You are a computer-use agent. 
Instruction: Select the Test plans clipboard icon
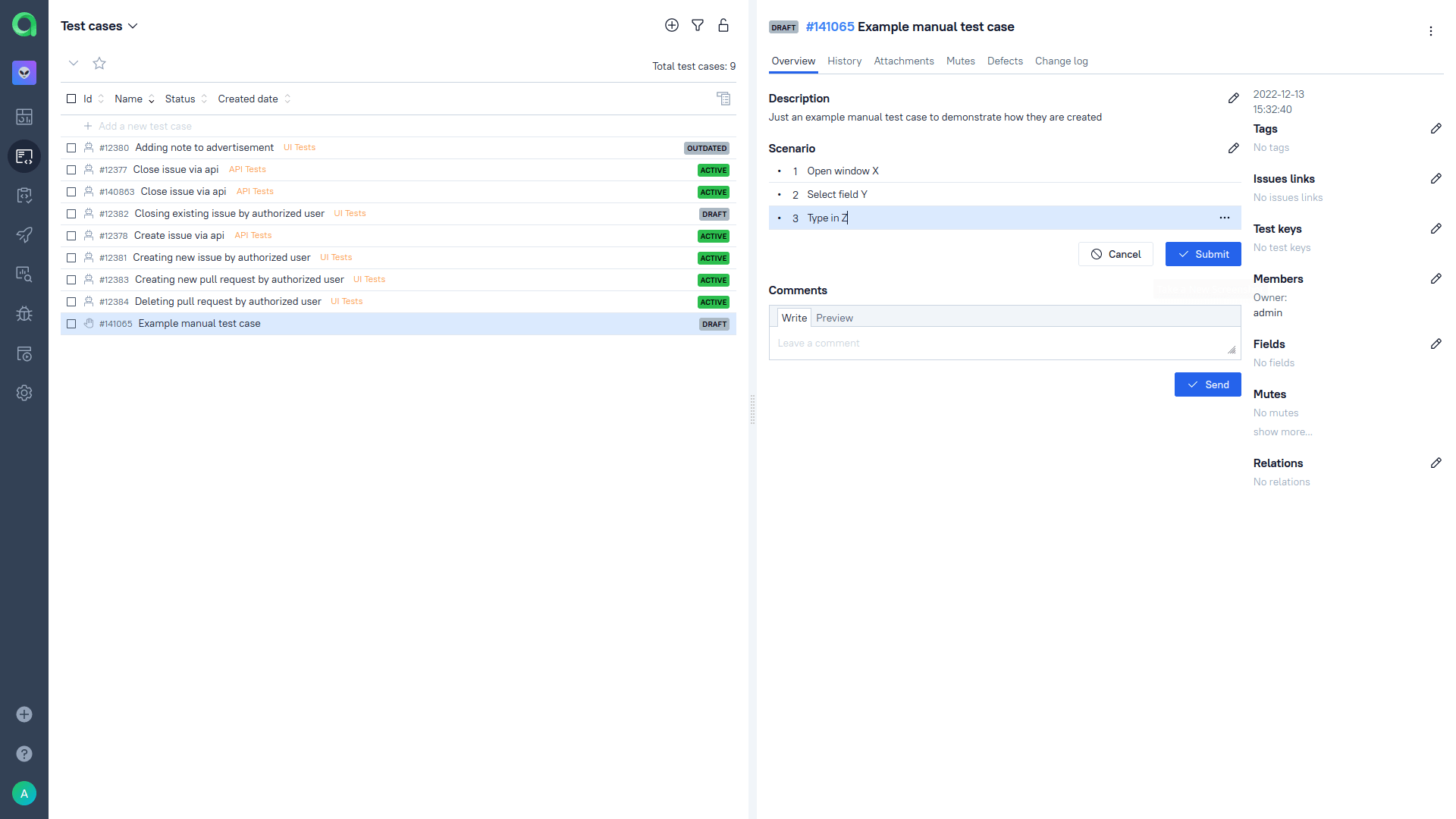(x=24, y=195)
